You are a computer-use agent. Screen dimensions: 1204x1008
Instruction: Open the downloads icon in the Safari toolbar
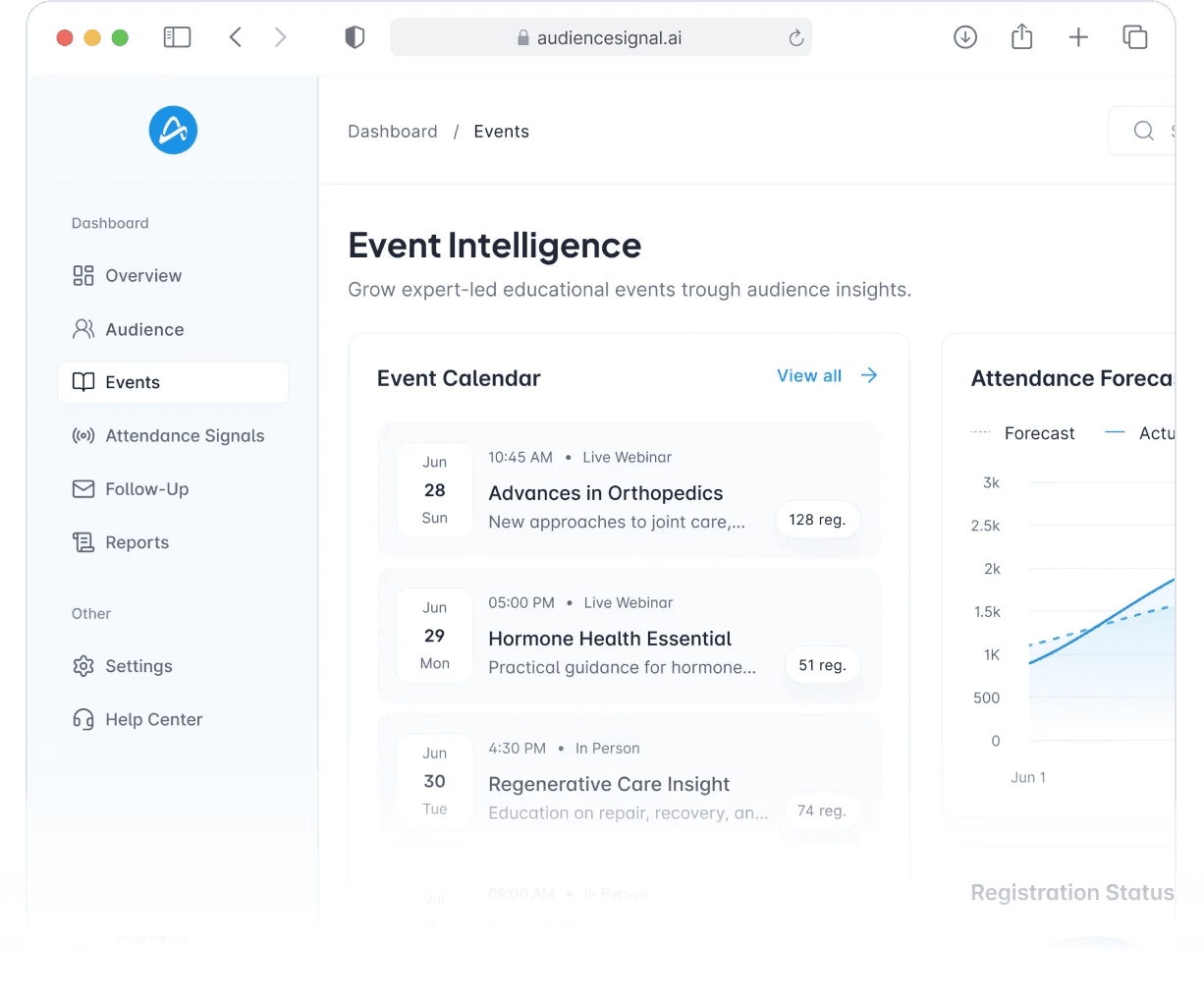point(965,37)
